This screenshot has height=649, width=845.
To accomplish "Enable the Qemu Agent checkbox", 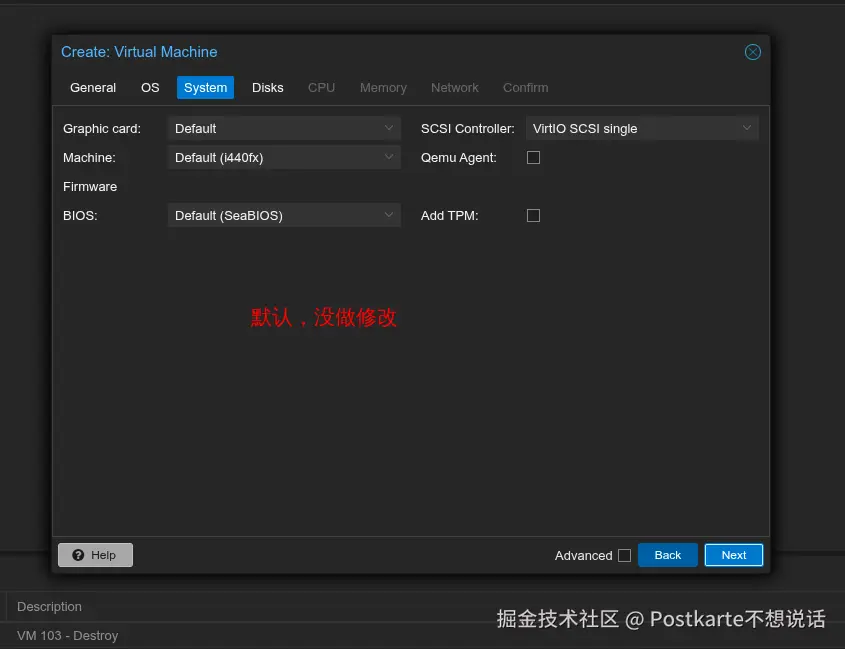I will pyautogui.click(x=533, y=157).
